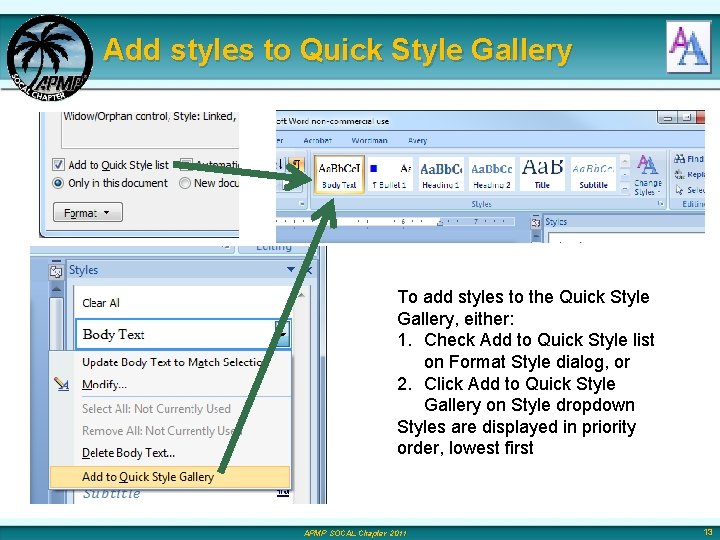Apply the Heading 1 quick style
Screen dimensions: 720x540
440,174
